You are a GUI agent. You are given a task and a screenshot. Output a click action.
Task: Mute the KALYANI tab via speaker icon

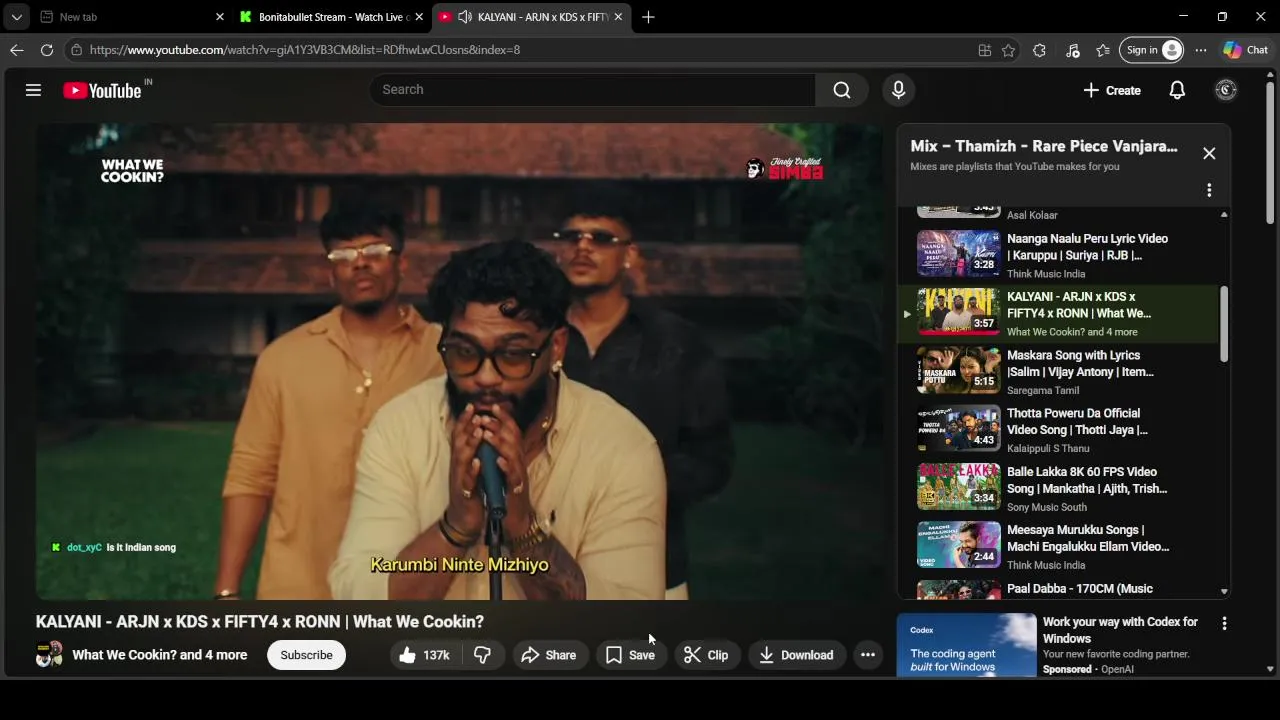coord(465,17)
